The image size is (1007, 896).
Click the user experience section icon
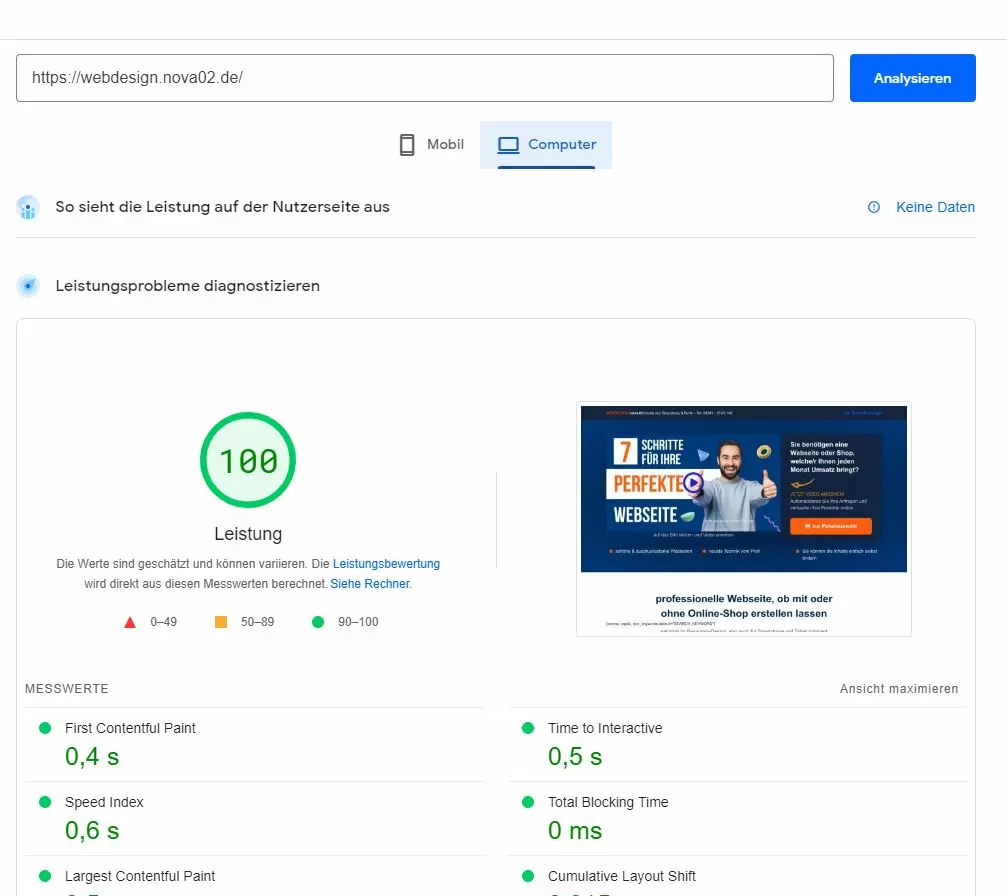click(x=29, y=208)
